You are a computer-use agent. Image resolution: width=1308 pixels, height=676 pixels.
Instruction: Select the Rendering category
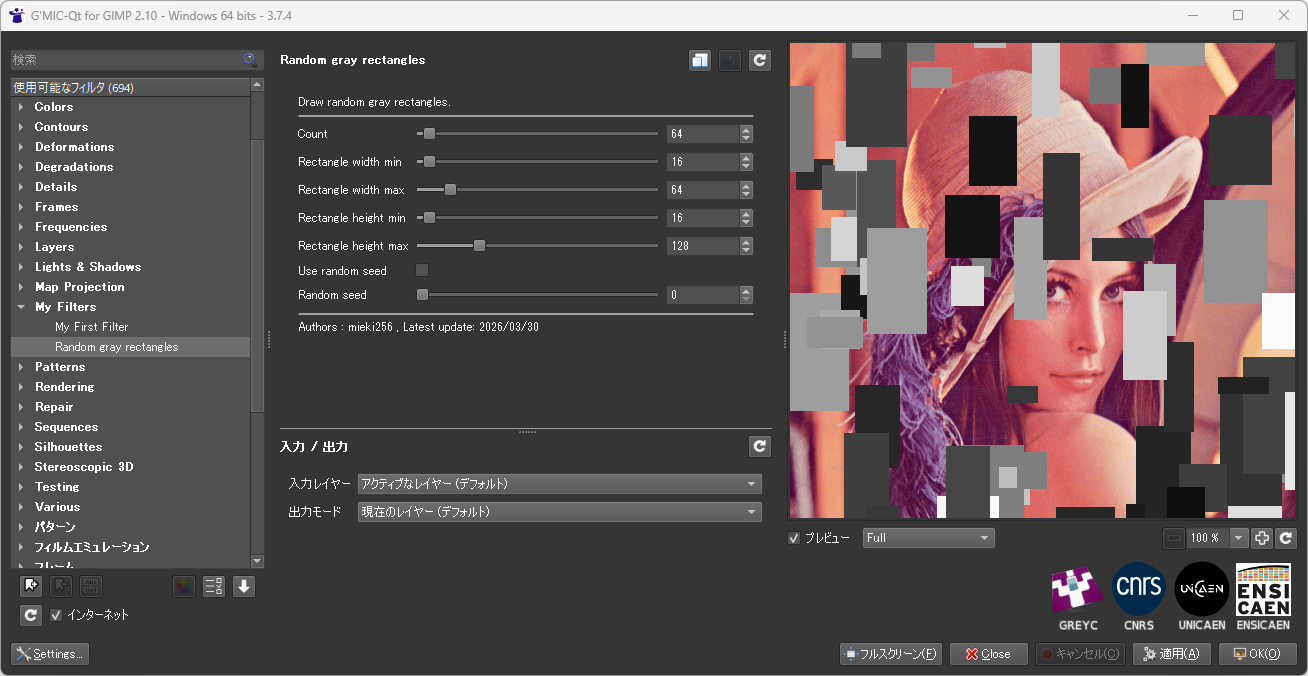point(64,387)
